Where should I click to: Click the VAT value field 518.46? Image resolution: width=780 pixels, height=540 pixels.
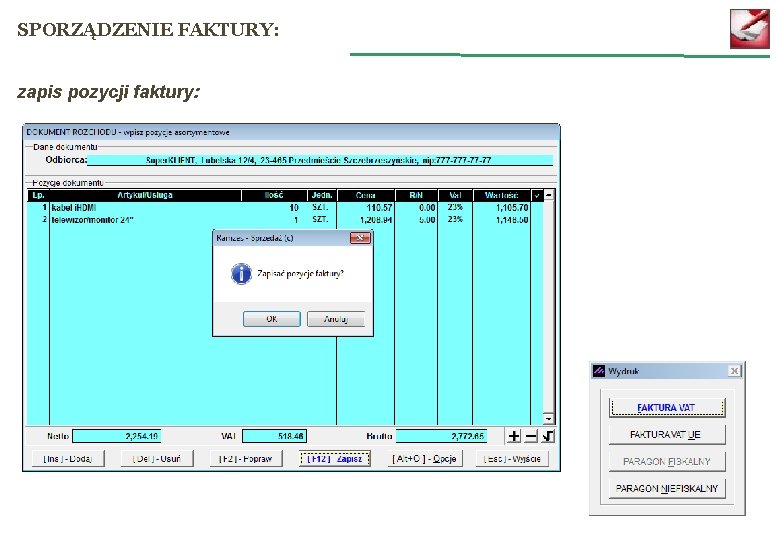click(x=274, y=436)
